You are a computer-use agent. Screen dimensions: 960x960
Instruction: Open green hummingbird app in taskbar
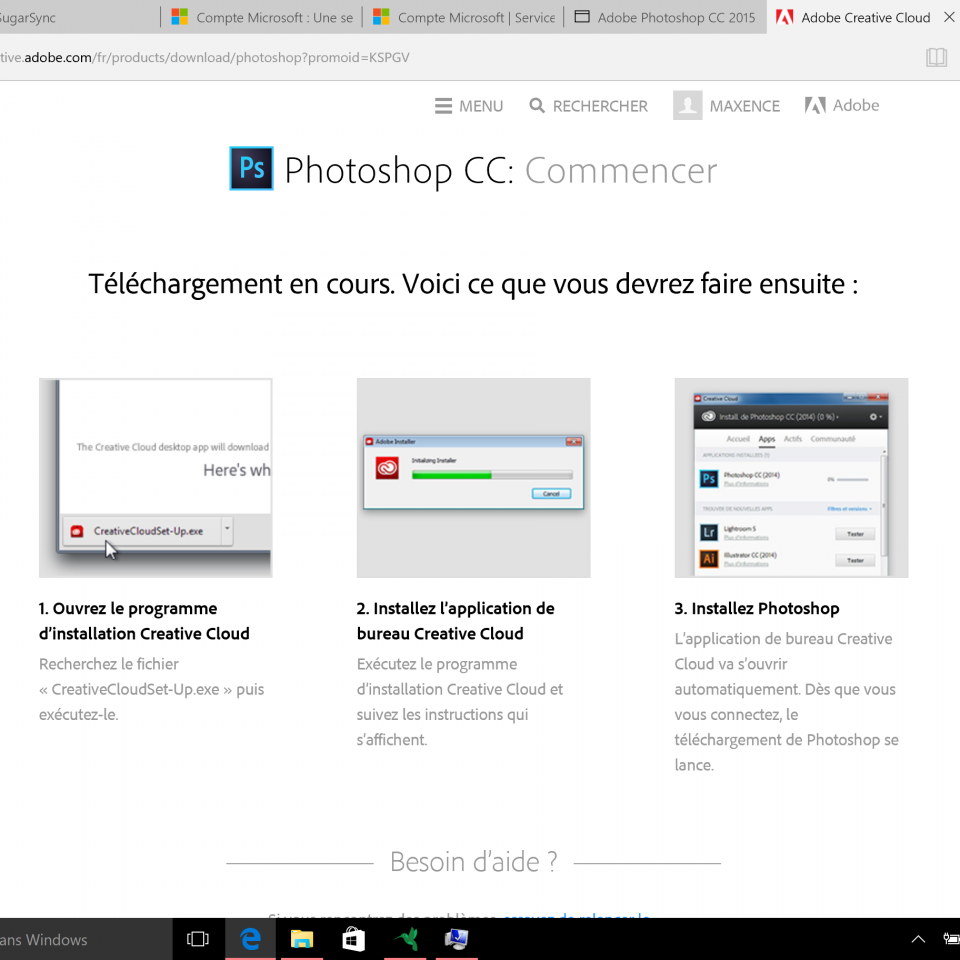point(405,939)
